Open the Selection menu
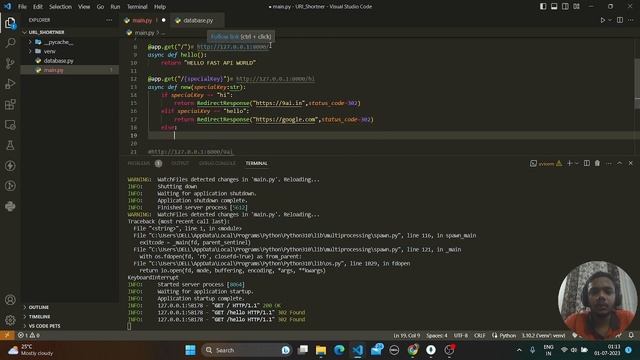 [60, 7]
